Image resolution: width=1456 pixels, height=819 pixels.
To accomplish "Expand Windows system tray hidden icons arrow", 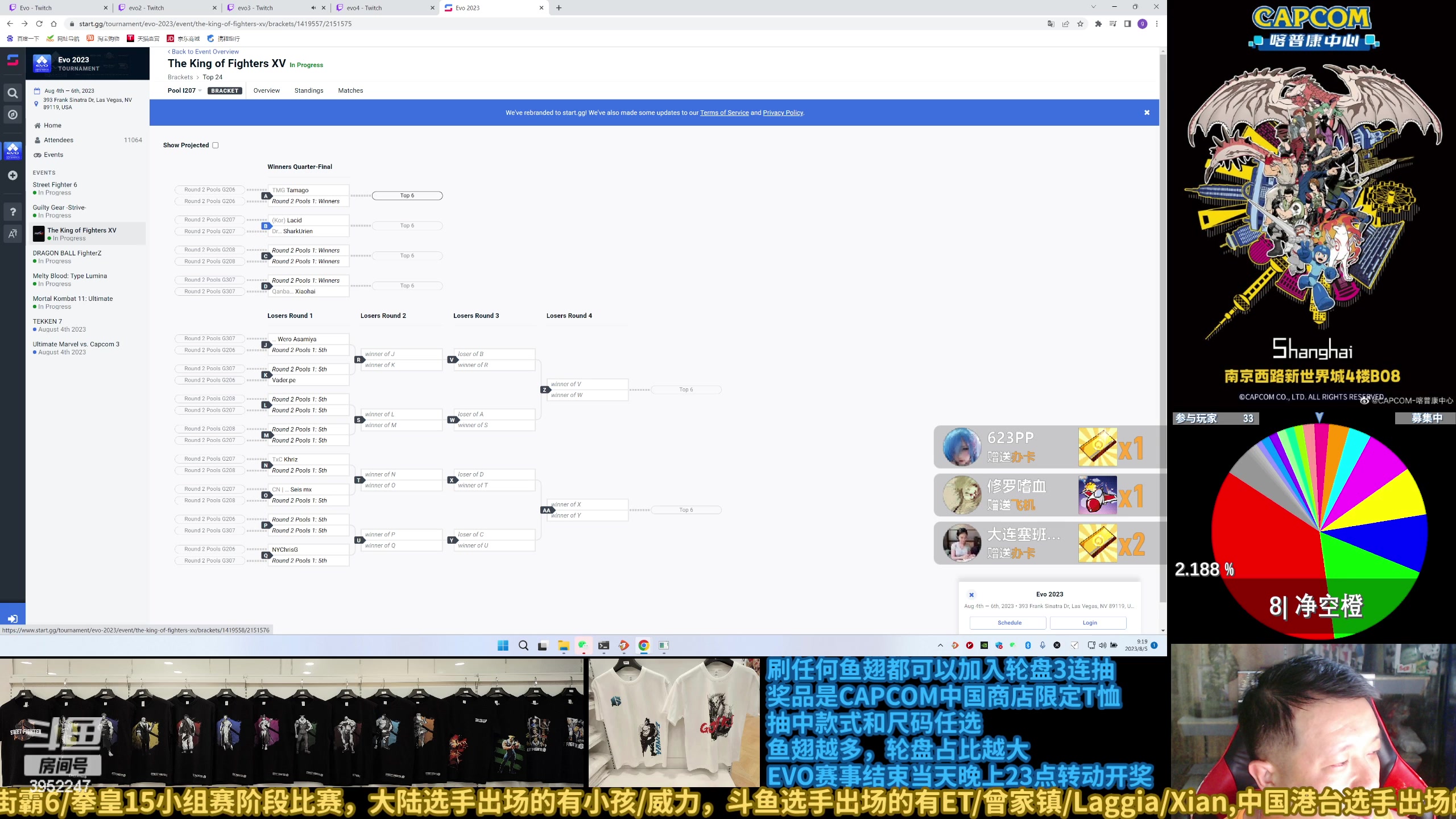I will (940, 646).
